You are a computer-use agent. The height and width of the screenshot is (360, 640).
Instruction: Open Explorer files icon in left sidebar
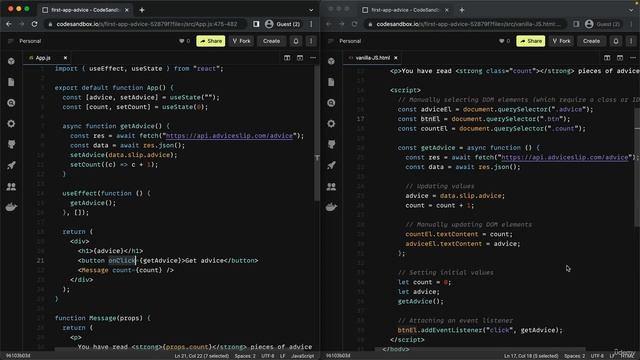[11, 82]
